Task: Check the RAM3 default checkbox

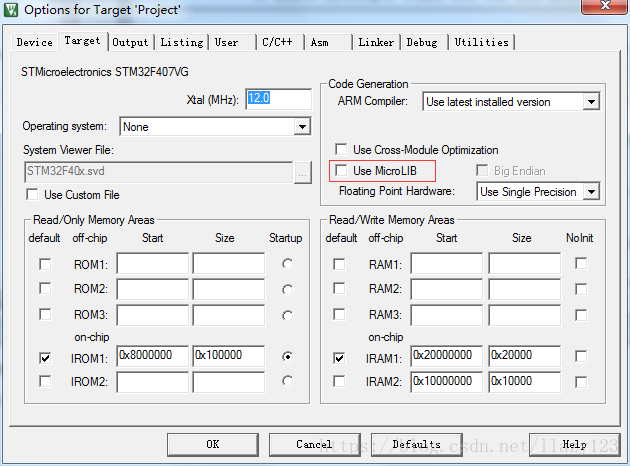Action: click(x=339, y=314)
